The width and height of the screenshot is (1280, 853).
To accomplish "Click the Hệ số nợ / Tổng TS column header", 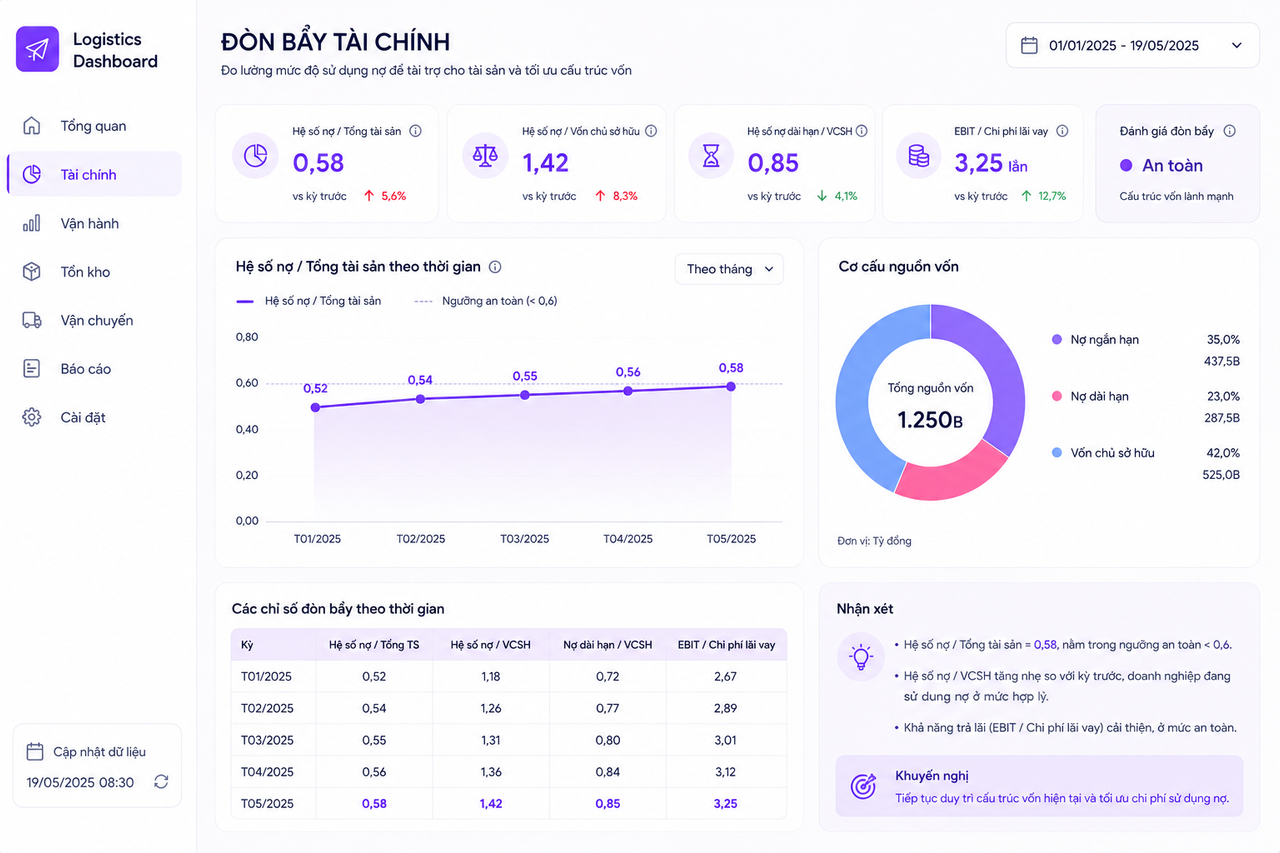I will [x=374, y=645].
